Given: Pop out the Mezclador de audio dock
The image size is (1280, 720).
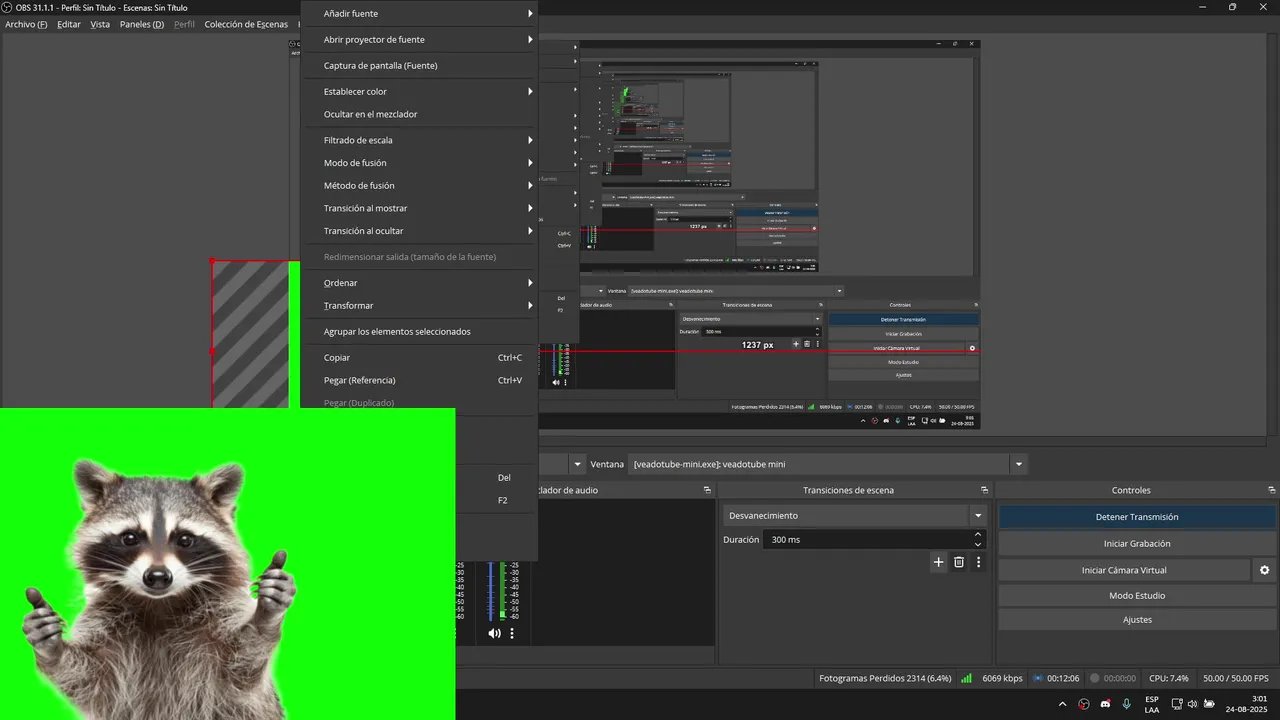Looking at the screenshot, I should [707, 490].
